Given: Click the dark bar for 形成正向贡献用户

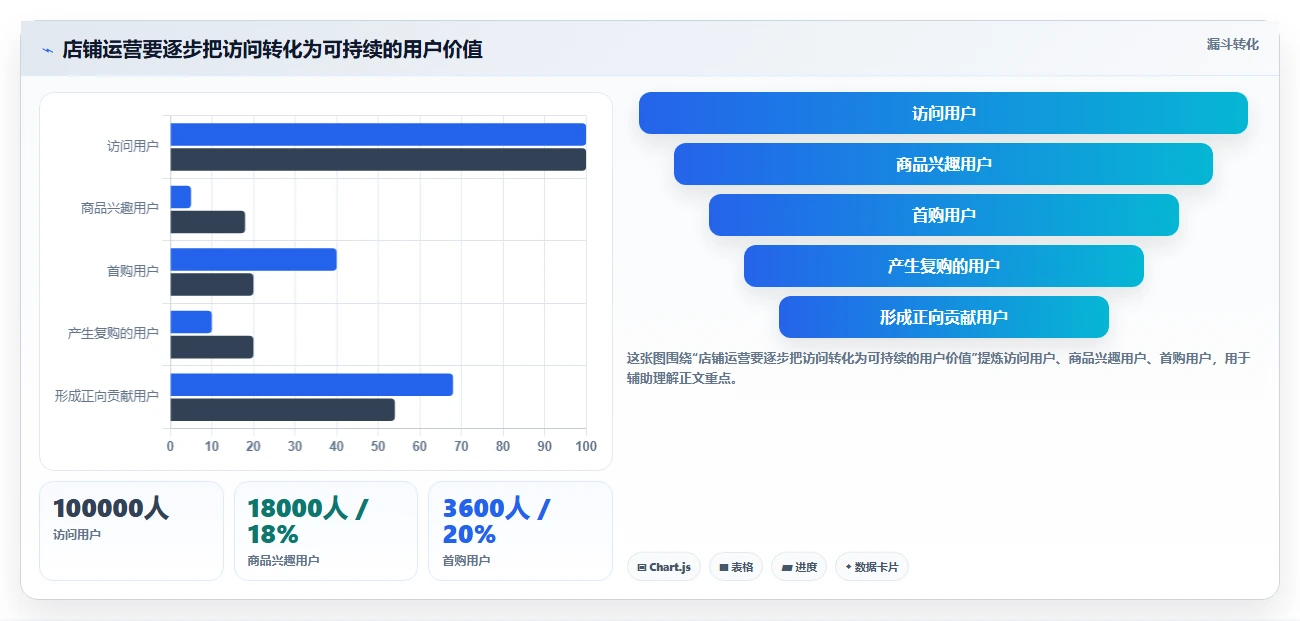Looking at the screenshot, I should (282, 409).
